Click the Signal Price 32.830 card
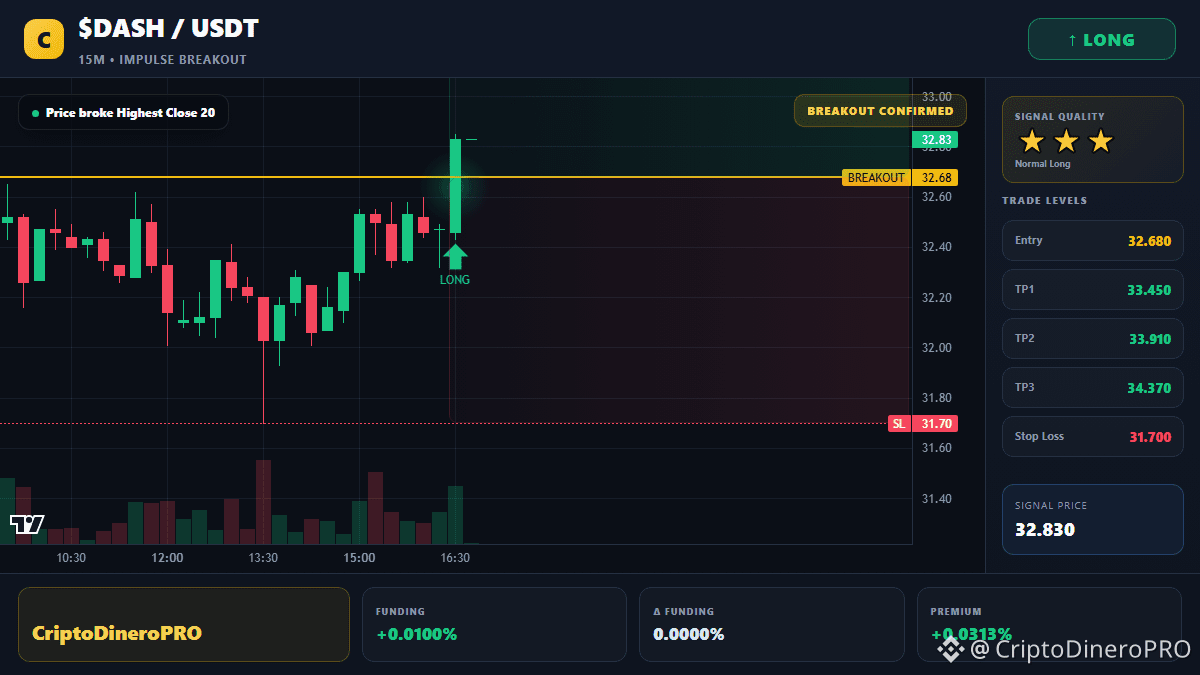The image size is (1200, 675). coord(1092,519)
